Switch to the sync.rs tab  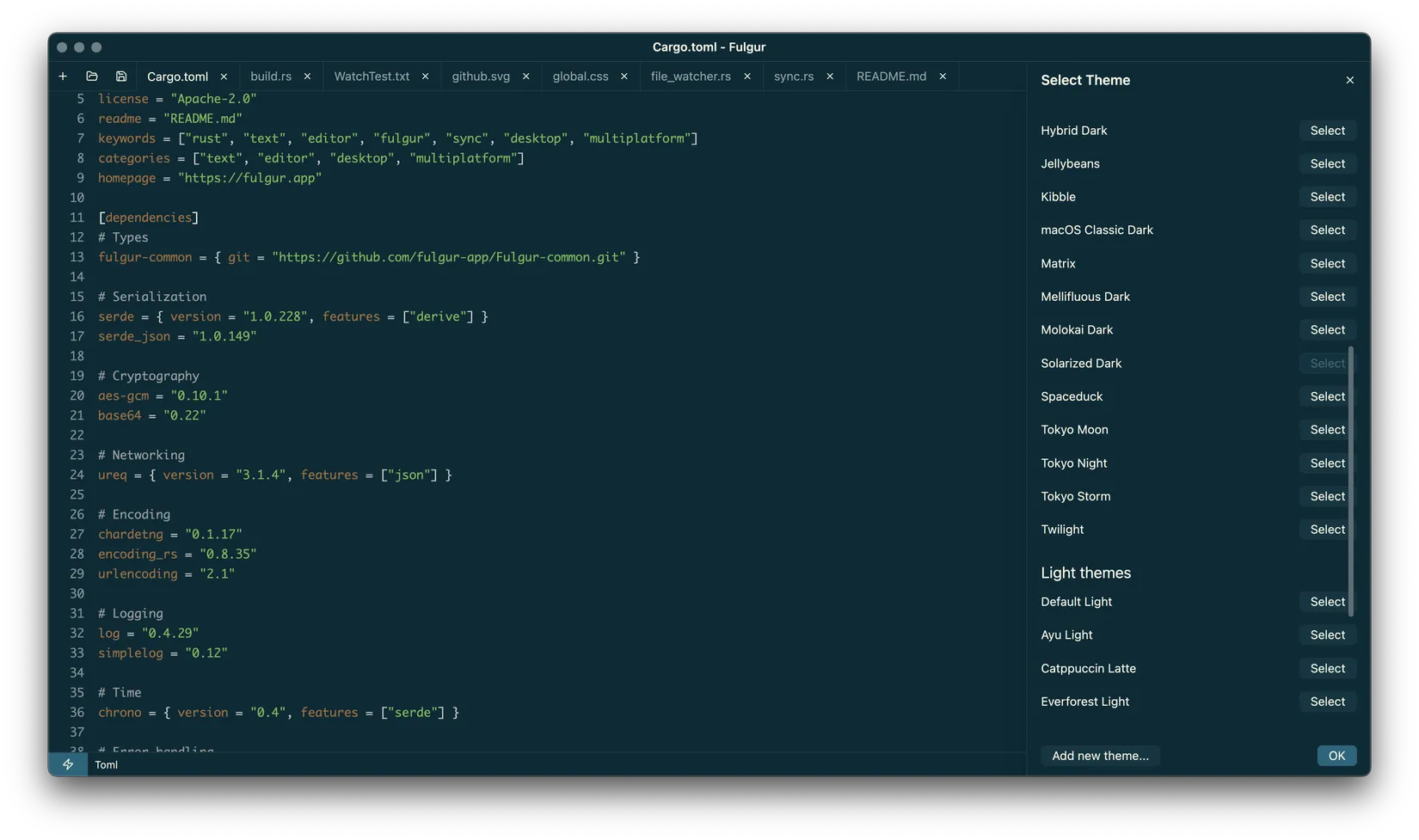[793, 76]
